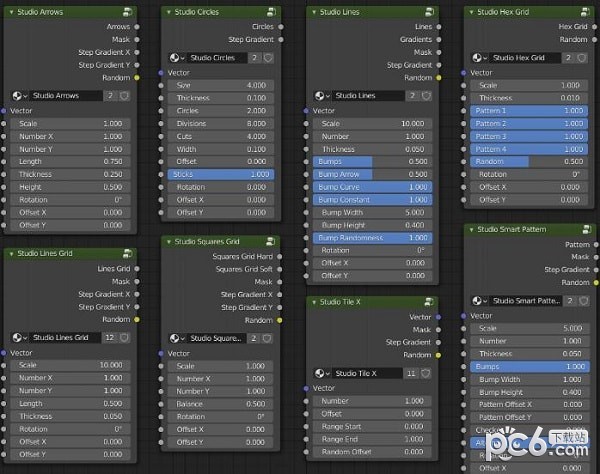Click the Range End field in Studio Tile X
The image size is (600, 474).
(372, 439)
